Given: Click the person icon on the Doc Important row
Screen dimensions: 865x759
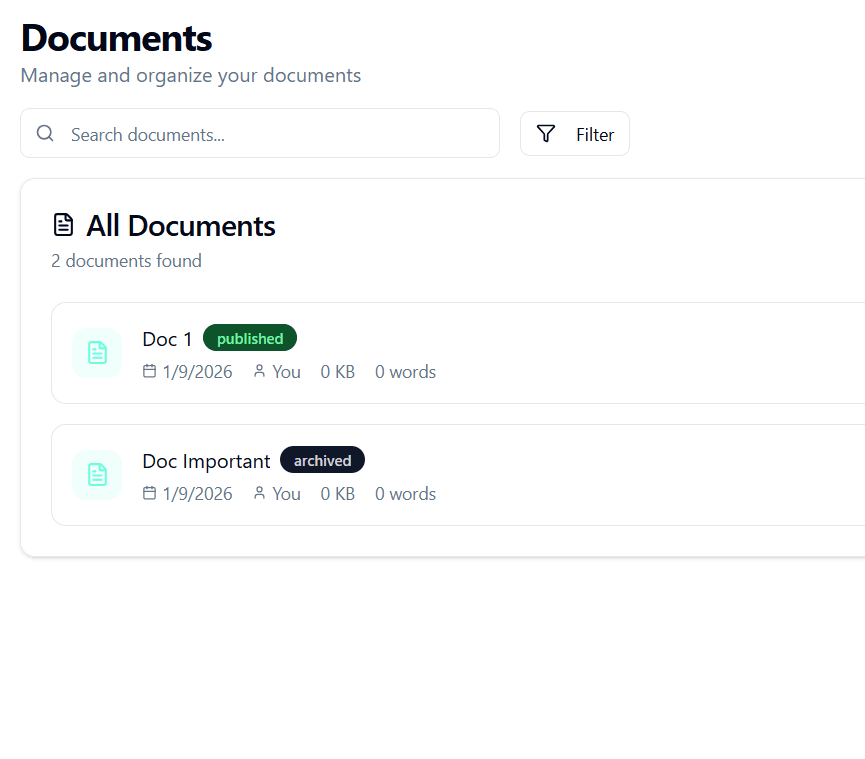Looking at the screenshot, I should click(x=259, y=493).
